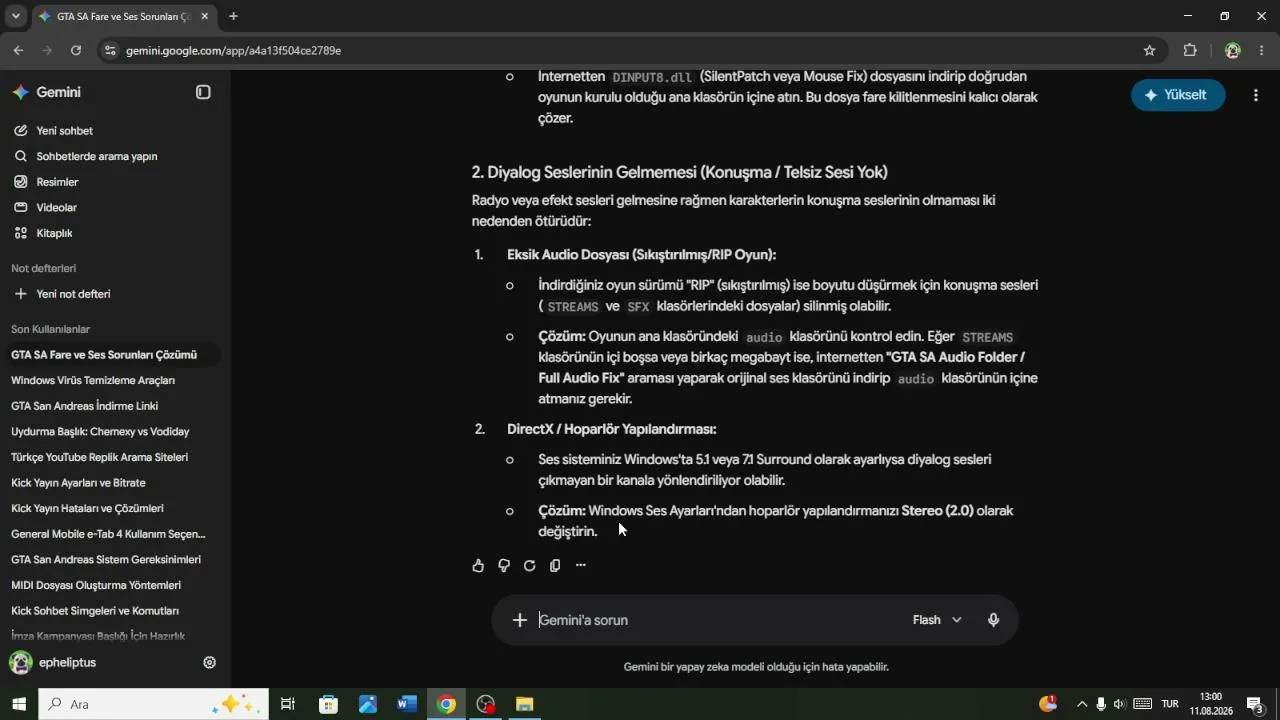Click the Son Kullanılanlar section label
Screen dimensions: 1280x720
[51, 329]
